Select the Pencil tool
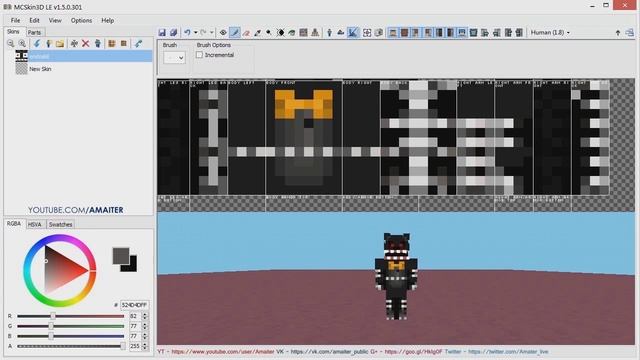The image size is (640, 360). [x=234, y=33]
